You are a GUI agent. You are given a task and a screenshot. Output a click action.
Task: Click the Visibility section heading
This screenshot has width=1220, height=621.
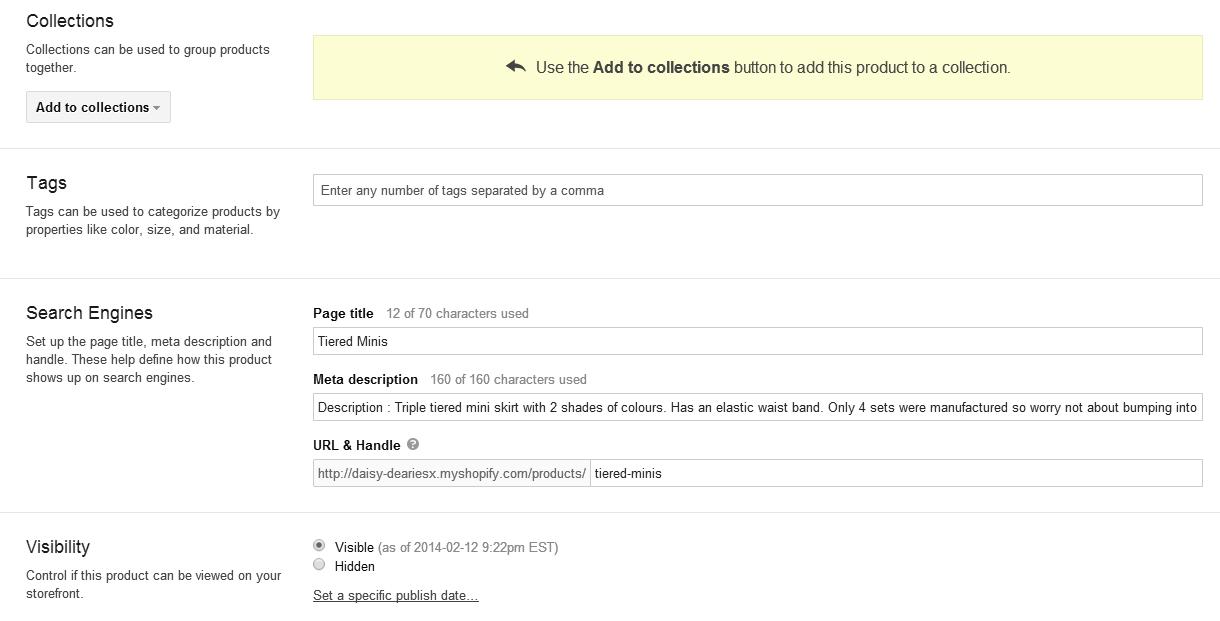click(58, 547)
